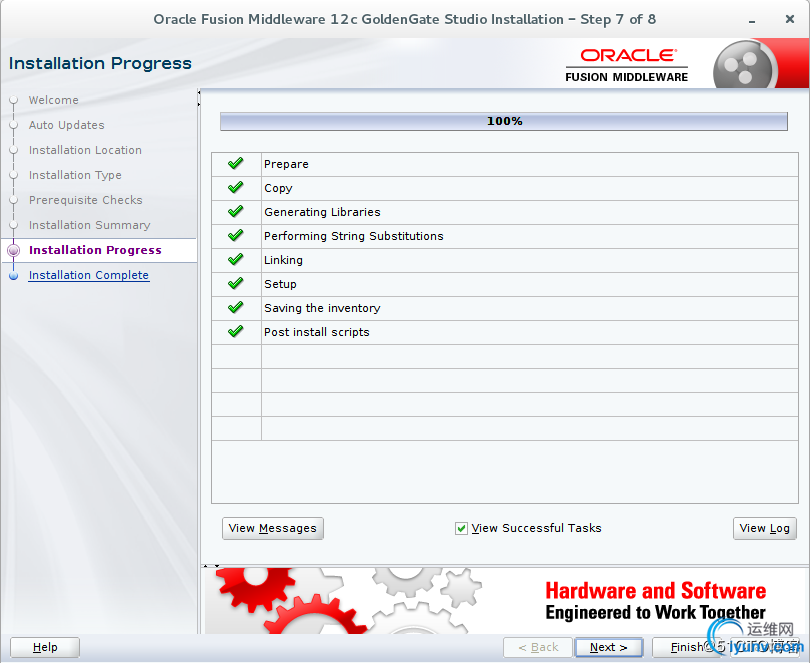Select the Setup task row text
The image size is (810, 663).
(281, 284)
